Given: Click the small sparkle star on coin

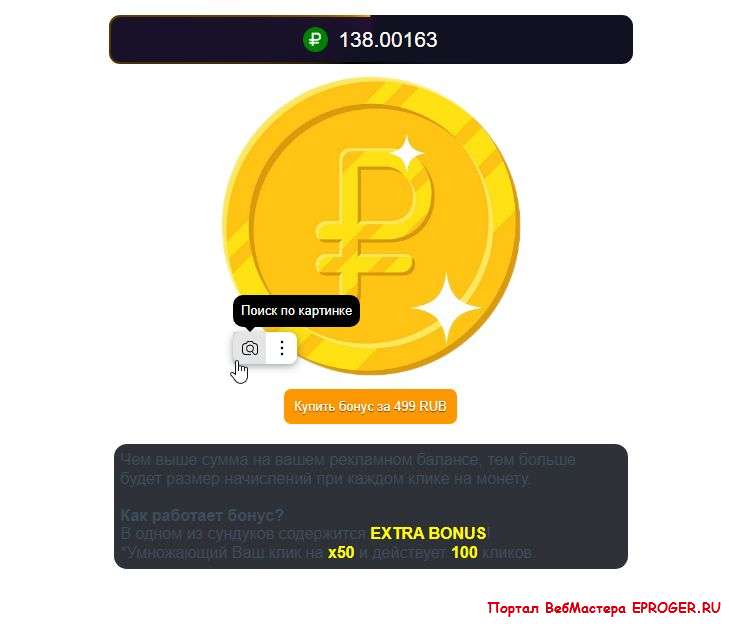Looking at the screenshot, I should pyautogui.click(x=407, y=152).
